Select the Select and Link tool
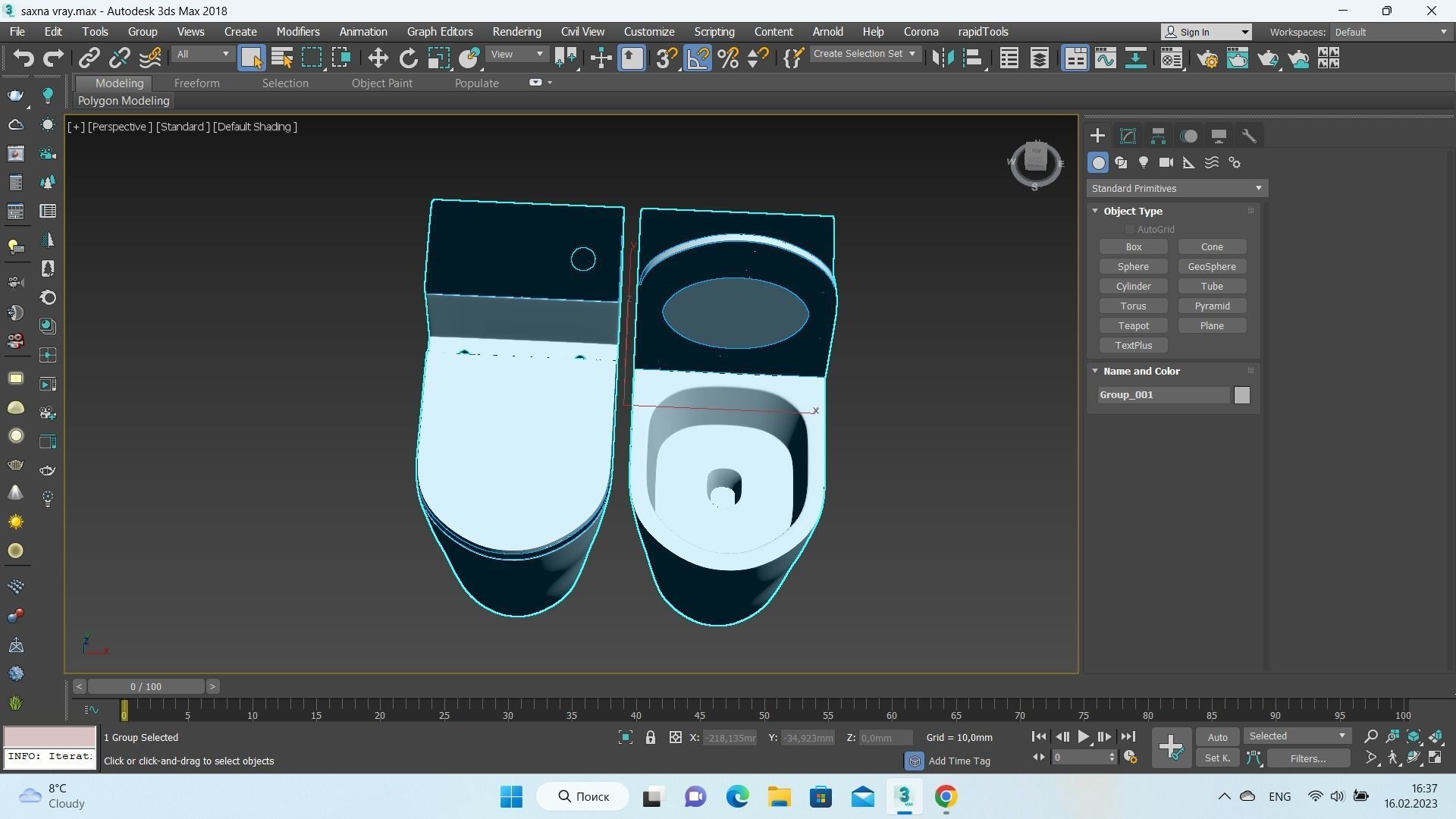The image size is (1456, 819). [89, 58]
